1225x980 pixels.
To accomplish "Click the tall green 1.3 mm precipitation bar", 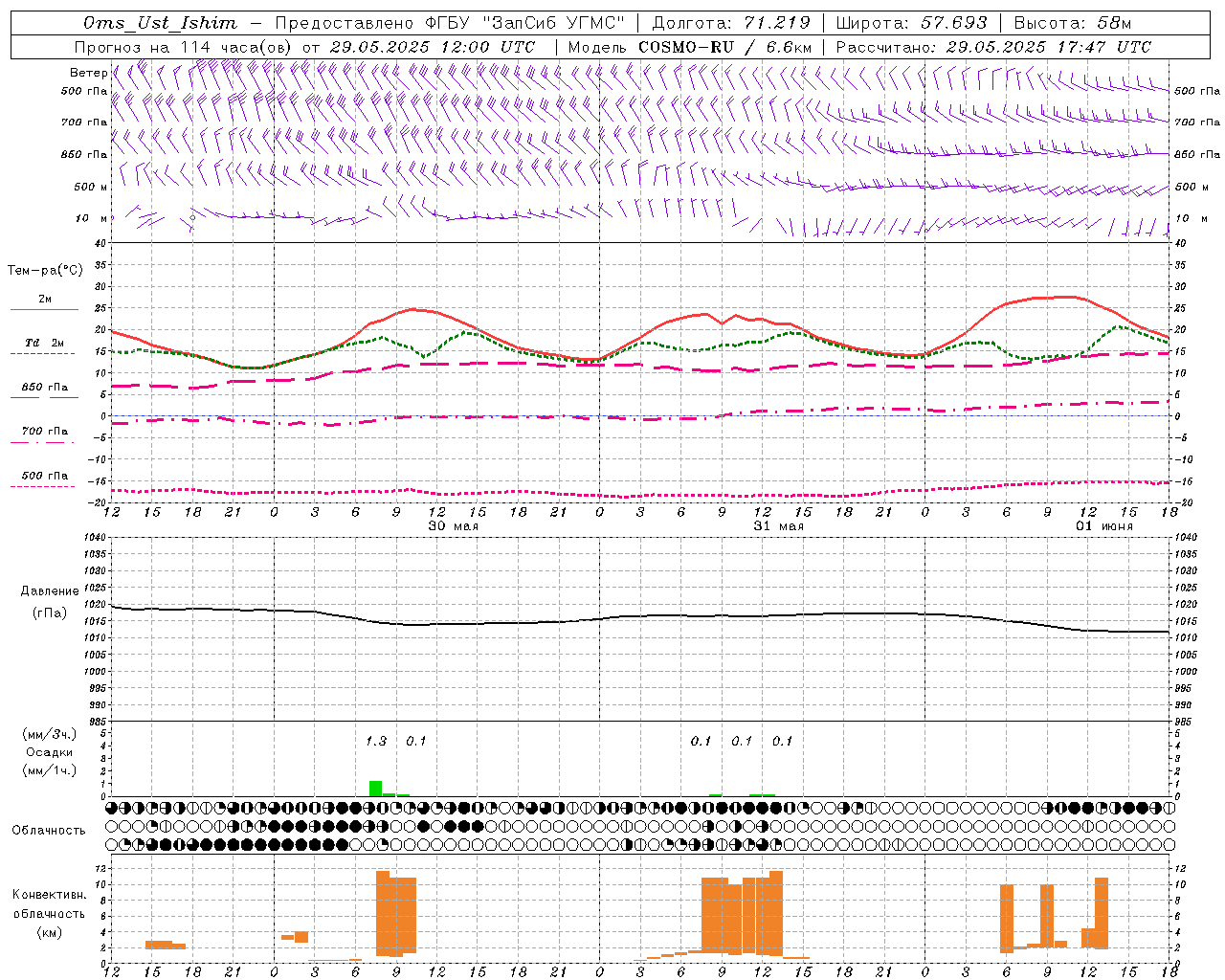I will tap(375, 789).
